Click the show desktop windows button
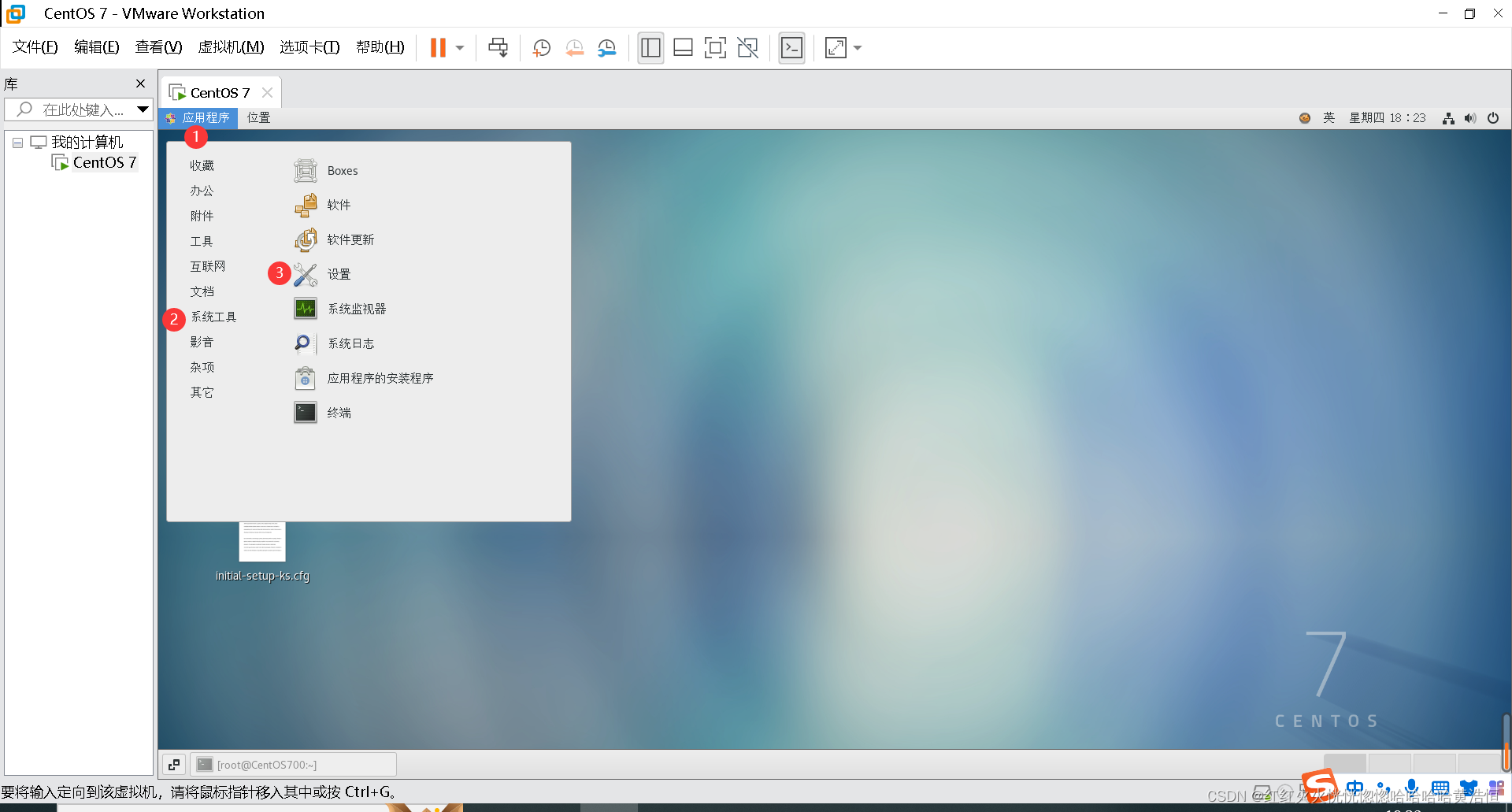 174,765
